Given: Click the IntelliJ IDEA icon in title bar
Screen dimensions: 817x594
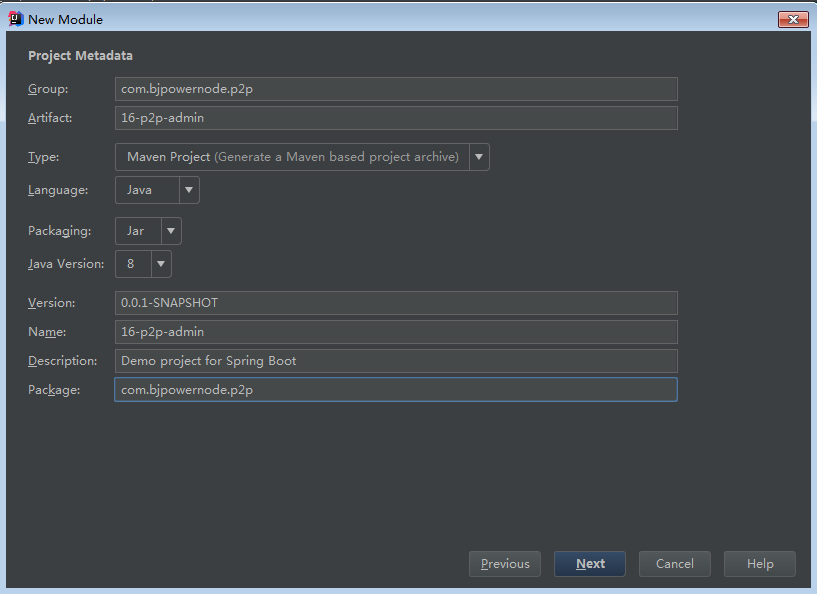Looking at the screenshot, I should [16, 19].
